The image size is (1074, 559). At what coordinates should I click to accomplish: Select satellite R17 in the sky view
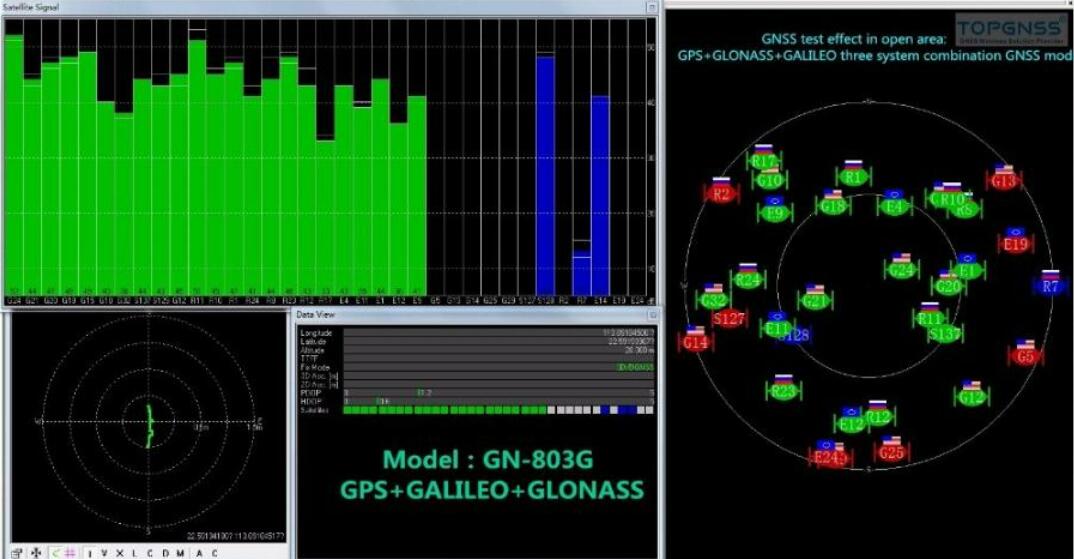(x=763, y=162)
